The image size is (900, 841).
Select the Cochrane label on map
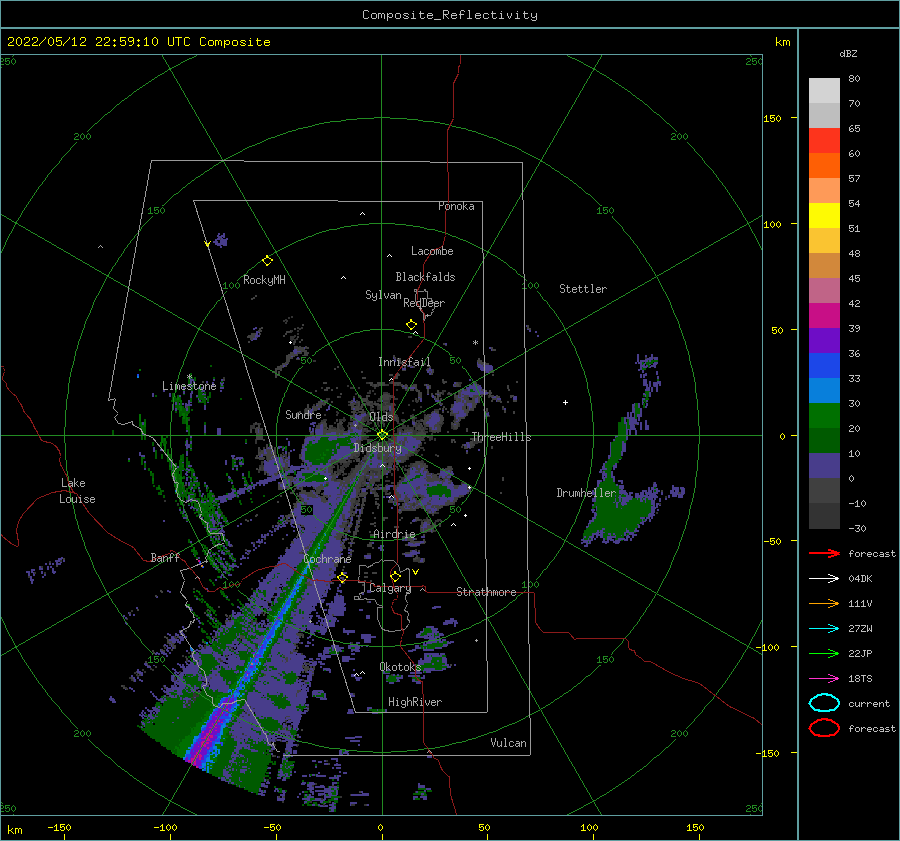[x=327, y=559]
